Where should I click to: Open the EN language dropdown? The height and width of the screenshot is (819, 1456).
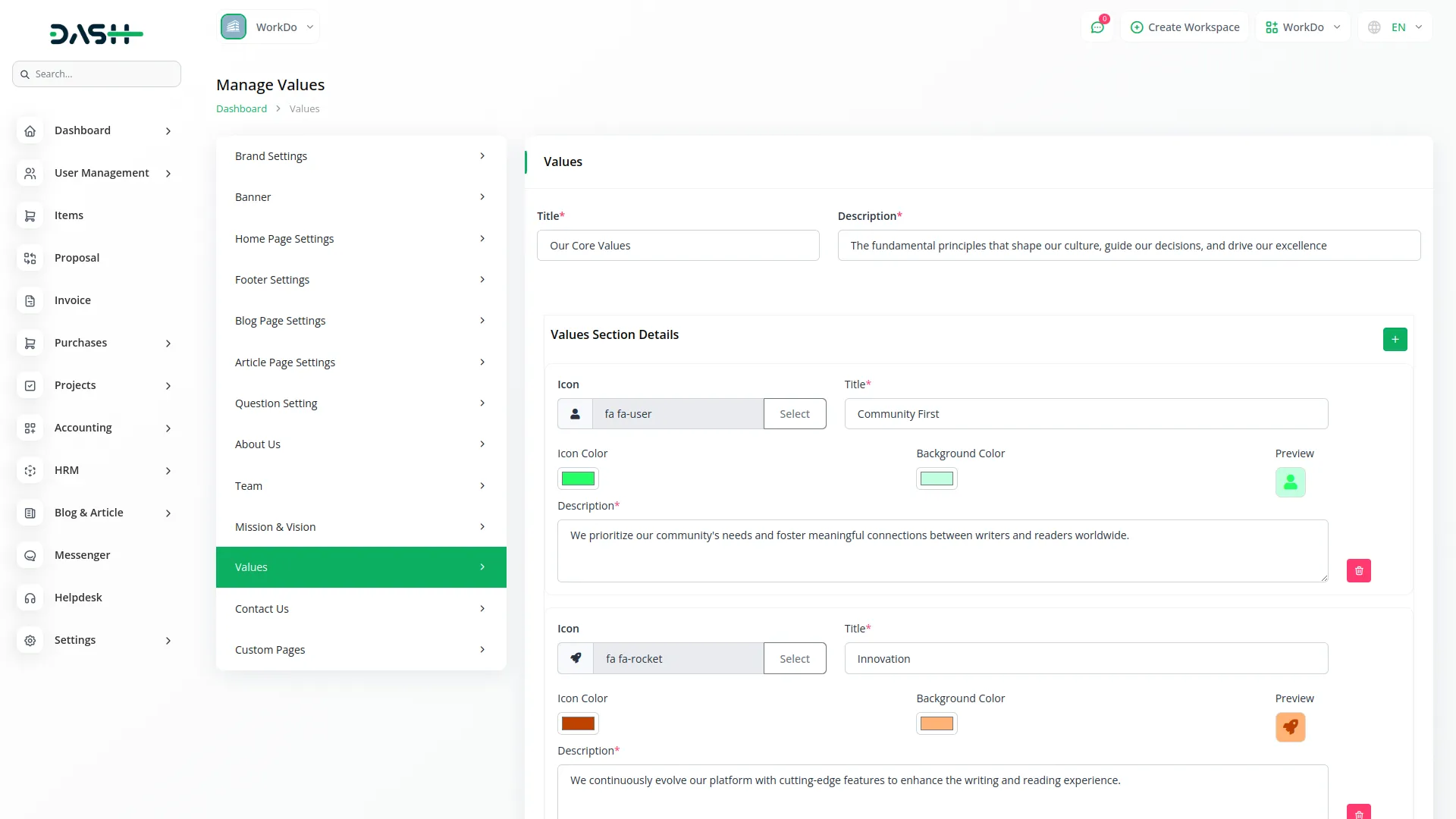click(x=1396, y=27)
